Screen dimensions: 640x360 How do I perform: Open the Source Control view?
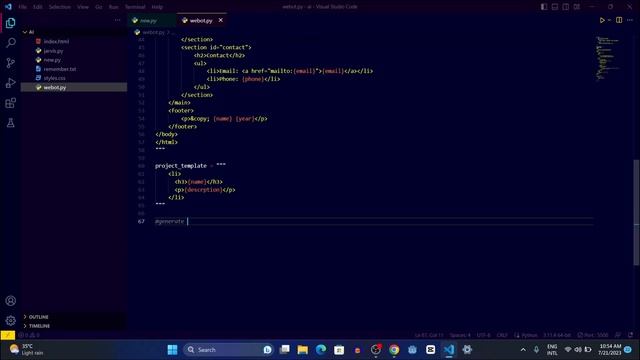(x=11, y=62)
